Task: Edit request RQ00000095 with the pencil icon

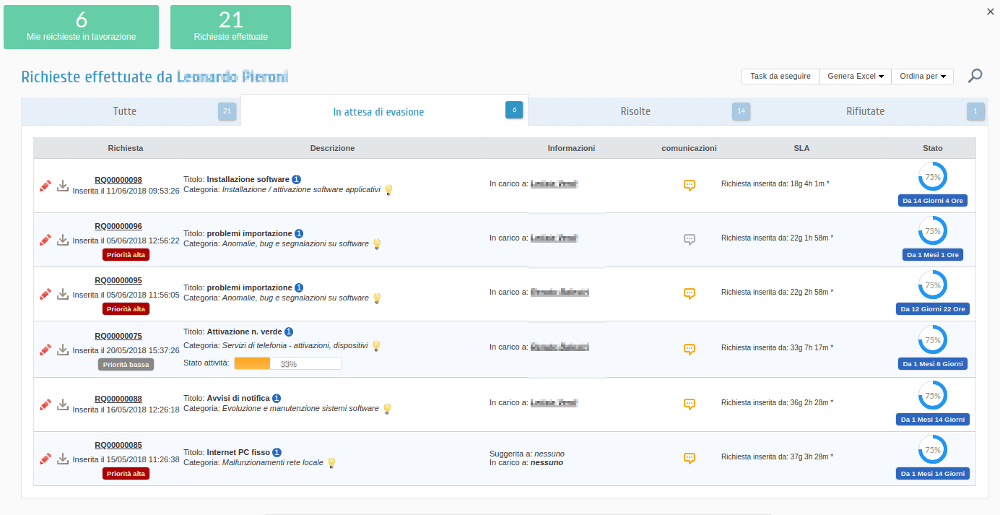Action: tap(45, 294)
